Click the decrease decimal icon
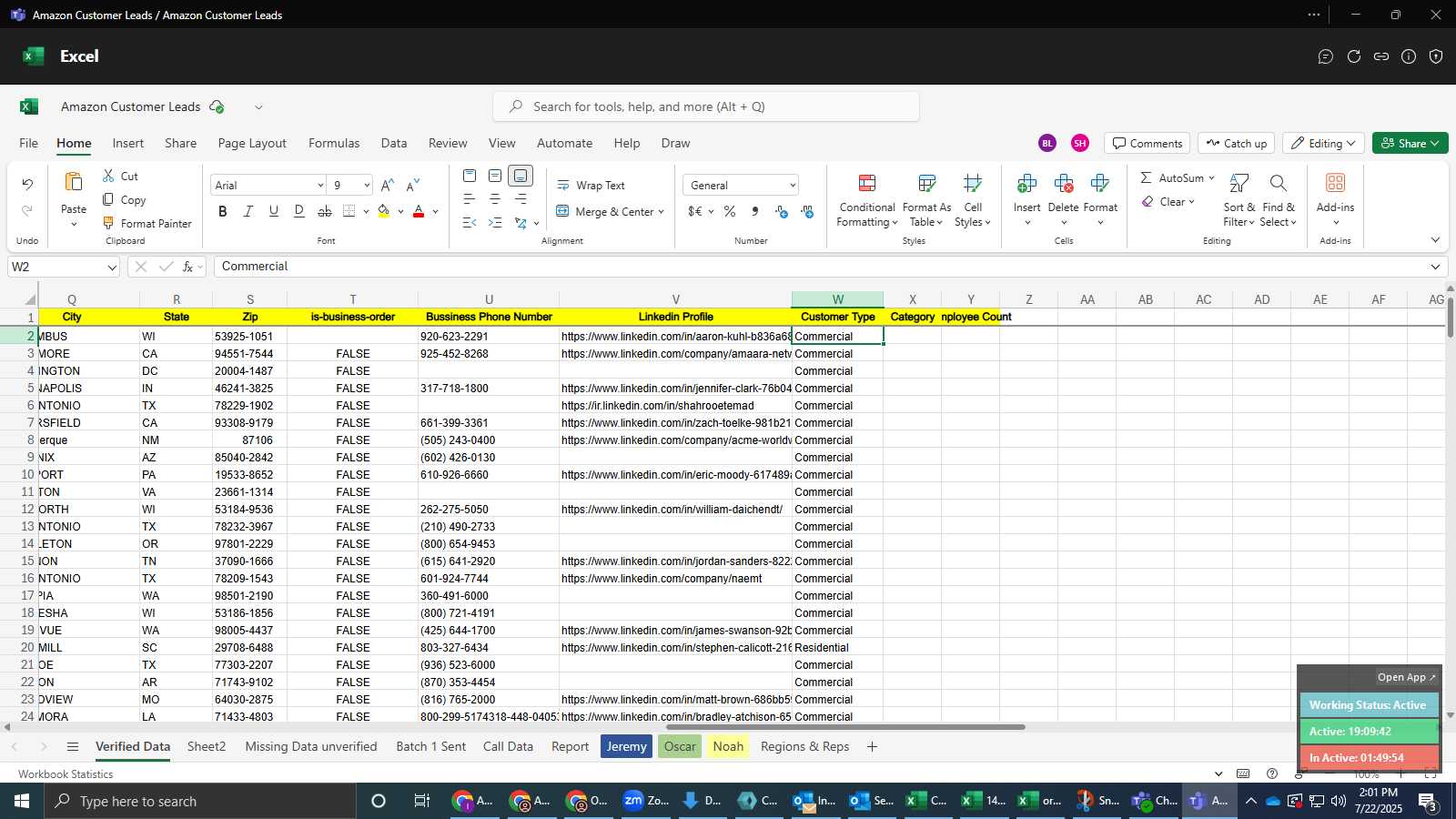Image resolution: width=1456 pixels, height=819 pixels. coord(807,211)
